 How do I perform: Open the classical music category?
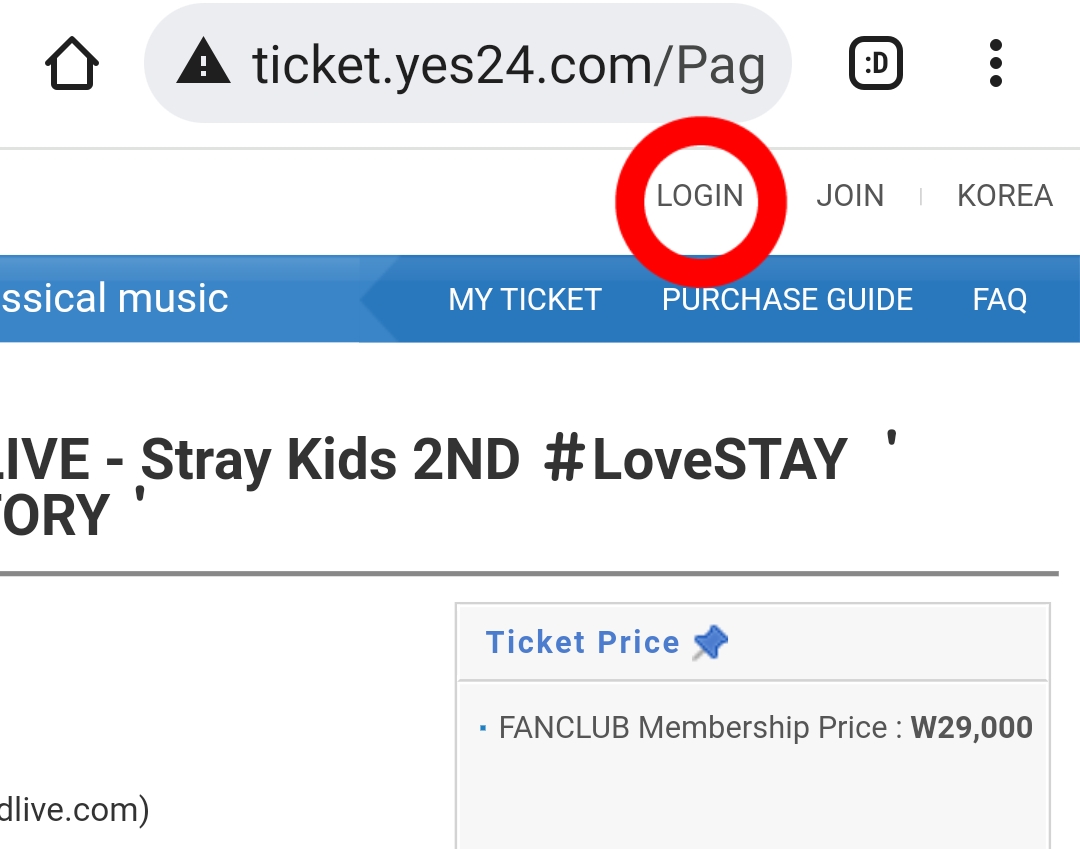pyautogui.click(x=114, y=298)
